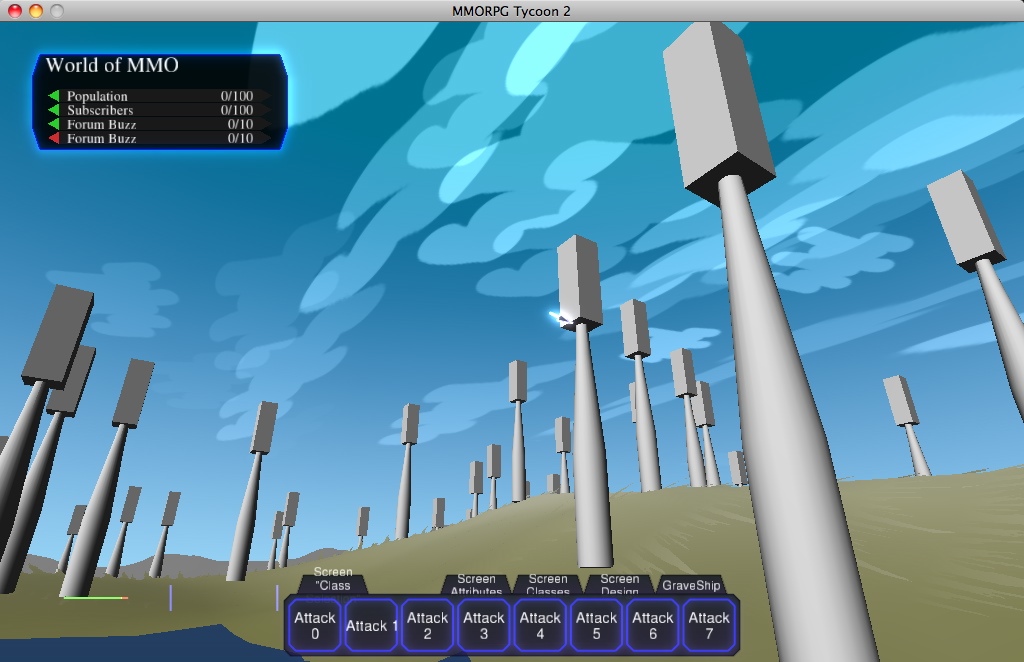The width and height of the screenshot is (1024, 662).
Task: Click the red arrow next to Forum Buzz
Action: coord(54,138)
